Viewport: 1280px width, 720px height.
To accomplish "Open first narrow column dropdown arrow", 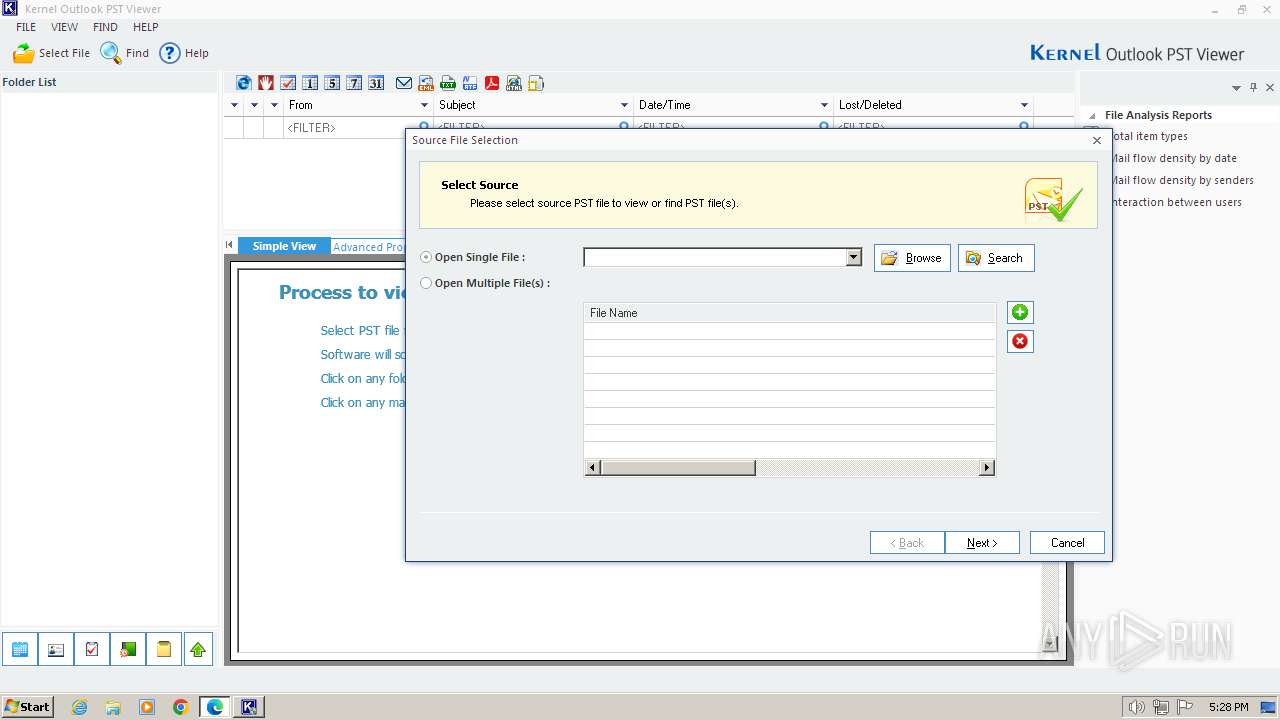I will (x=235, y=105).
